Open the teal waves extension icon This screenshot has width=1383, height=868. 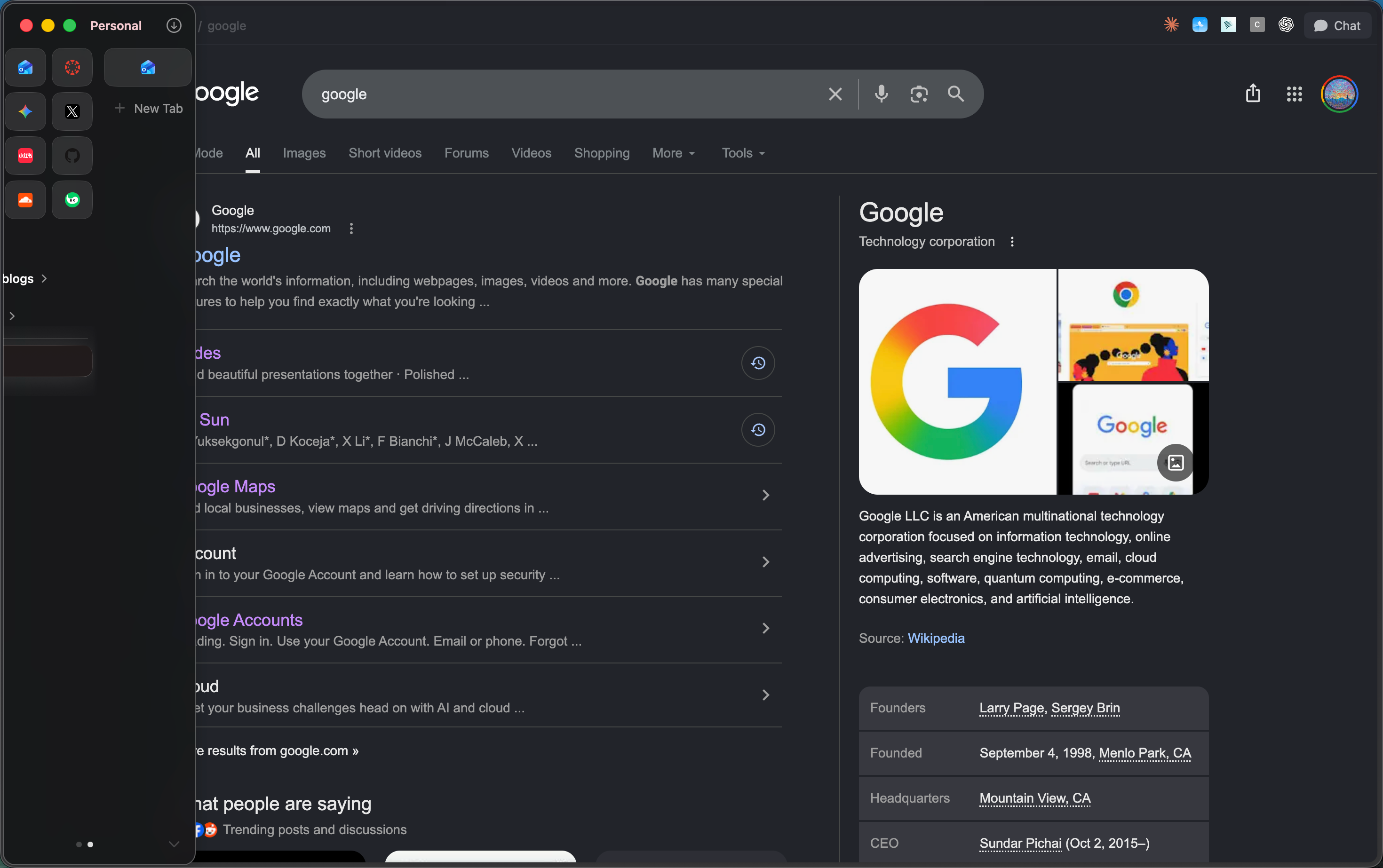click(1229, 24)
